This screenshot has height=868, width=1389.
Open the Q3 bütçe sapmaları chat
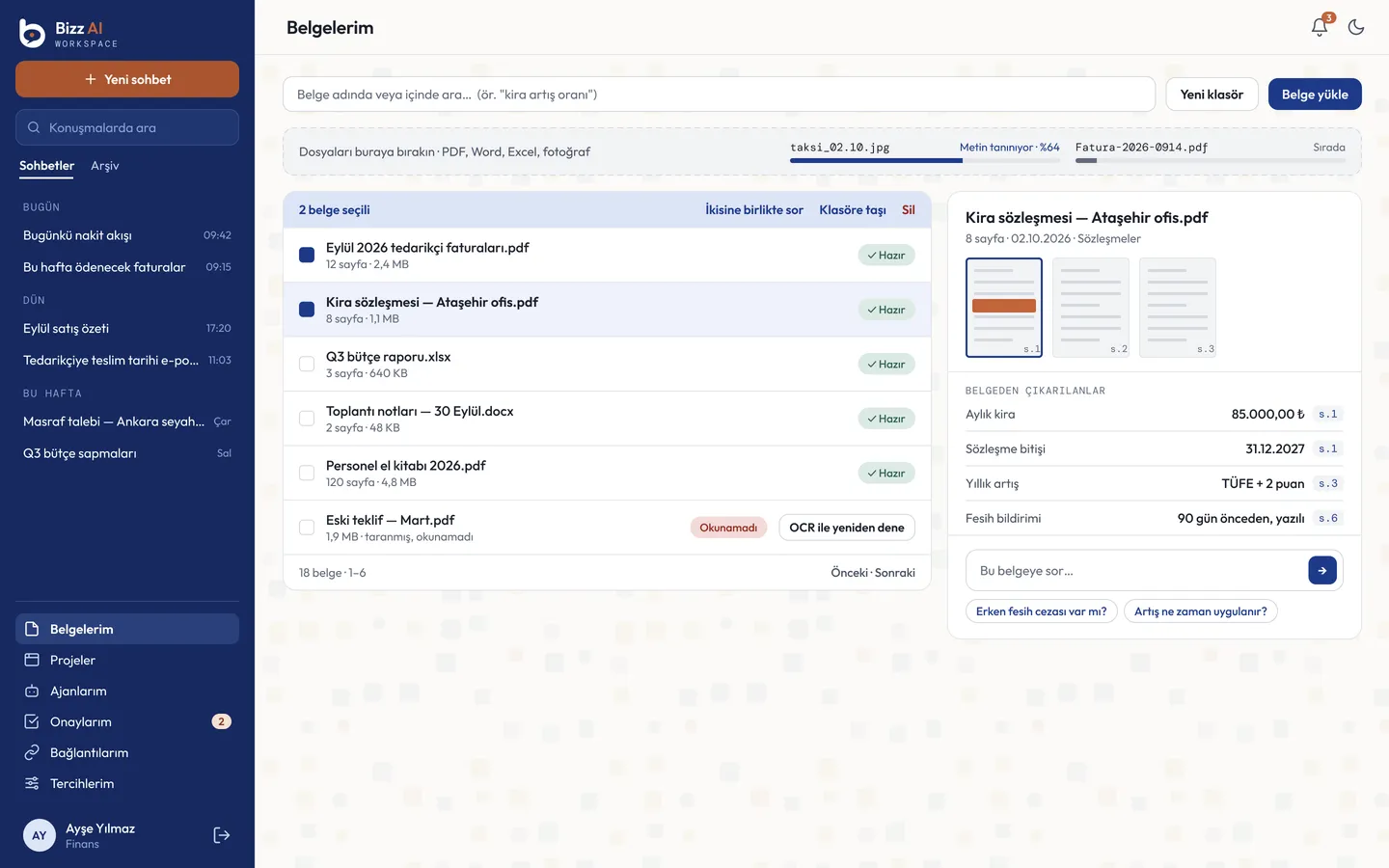pos(127,453)
